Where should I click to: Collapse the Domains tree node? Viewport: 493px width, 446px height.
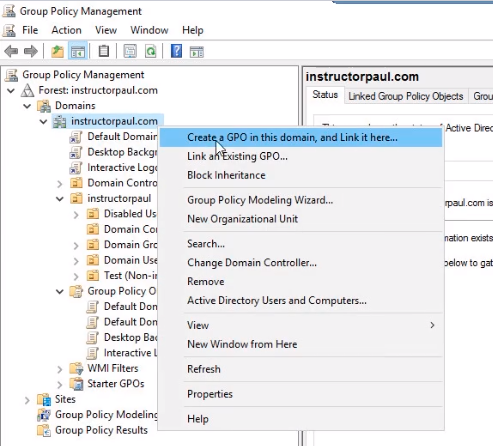coord(27,106)
